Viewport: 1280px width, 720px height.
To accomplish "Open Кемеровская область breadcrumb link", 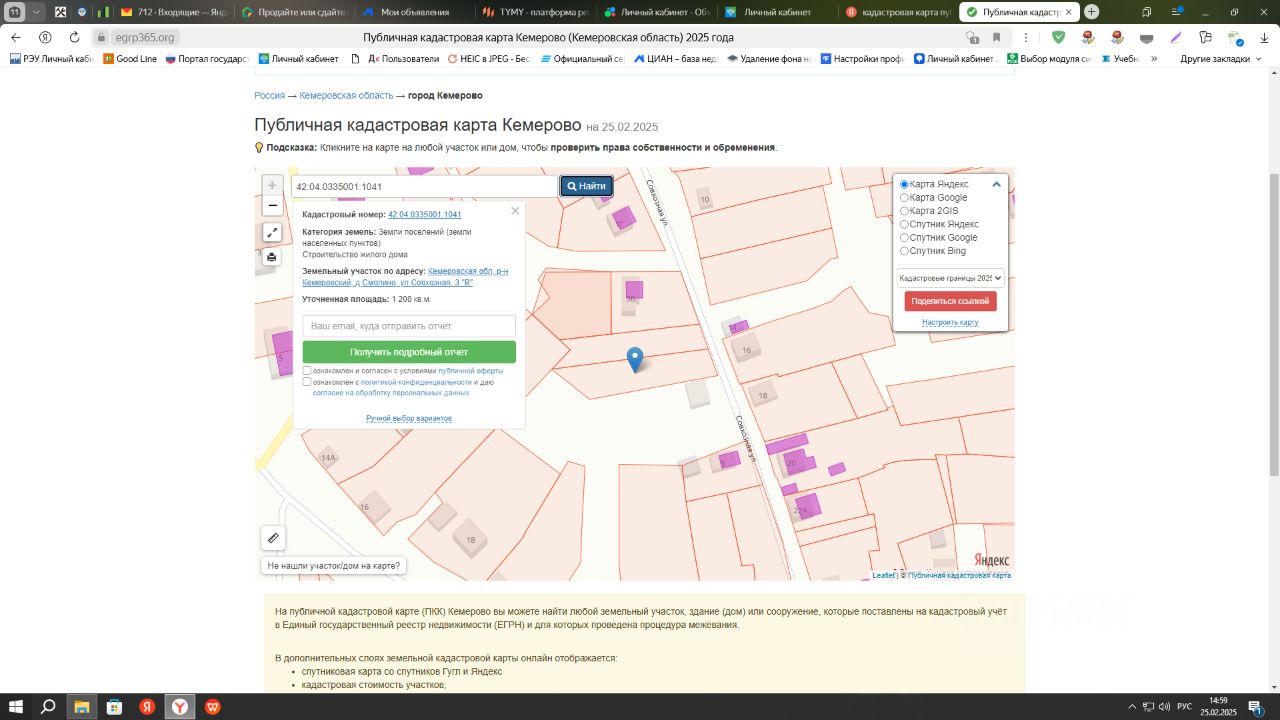I will 346,95.
